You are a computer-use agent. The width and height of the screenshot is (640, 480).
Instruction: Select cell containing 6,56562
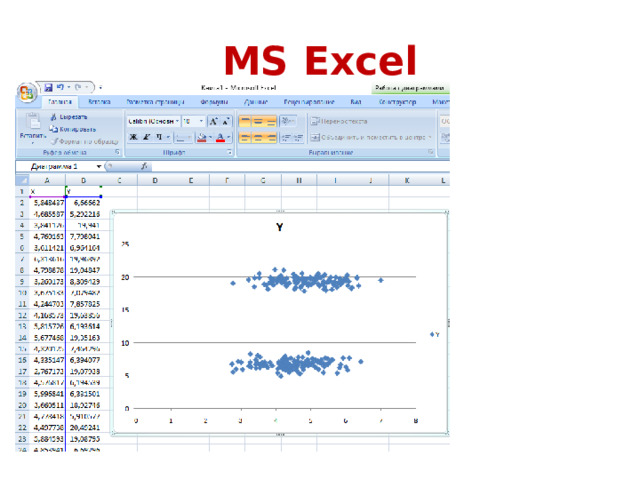click(x=83, y=202)
